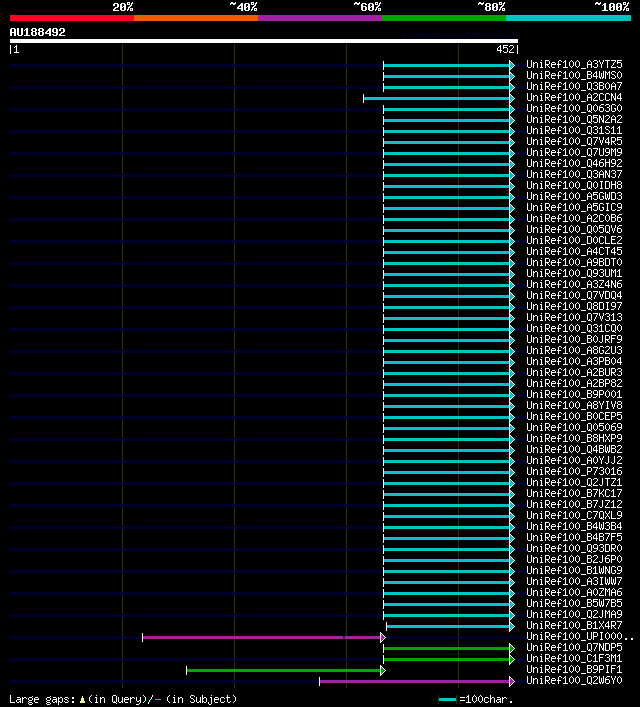
Task: Click the UniRef100_B9P001 subject label
Action: click(x=574, y=395)
